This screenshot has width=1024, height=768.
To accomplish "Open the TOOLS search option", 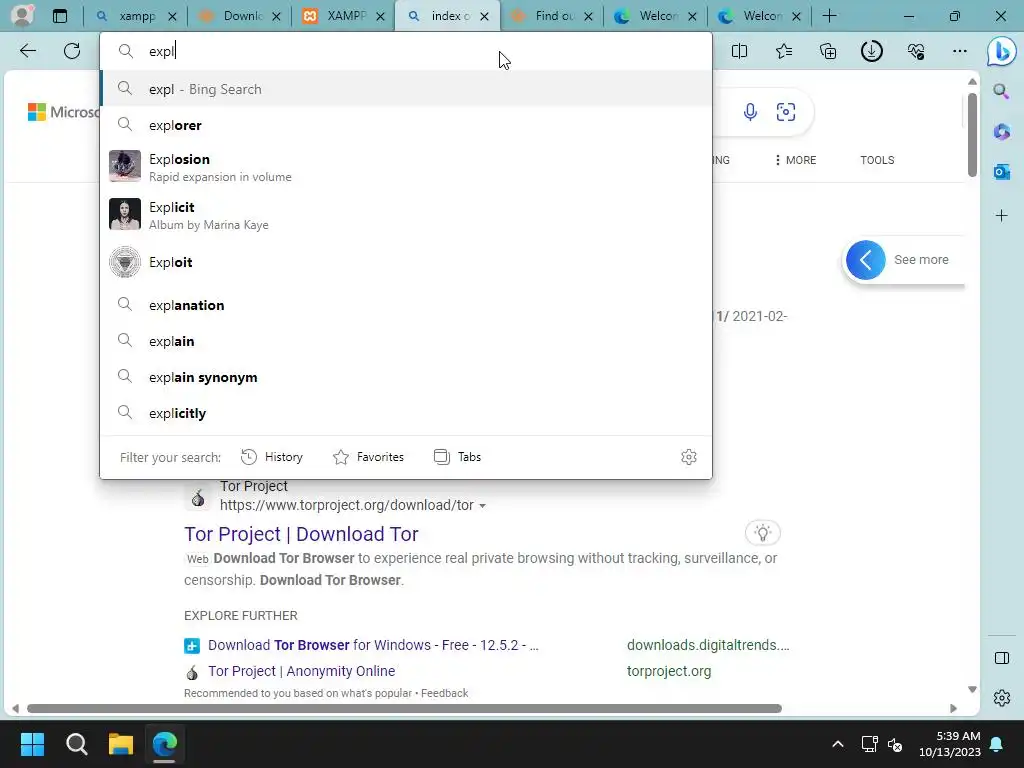I will pyautogui.click(x=877, y=160).
